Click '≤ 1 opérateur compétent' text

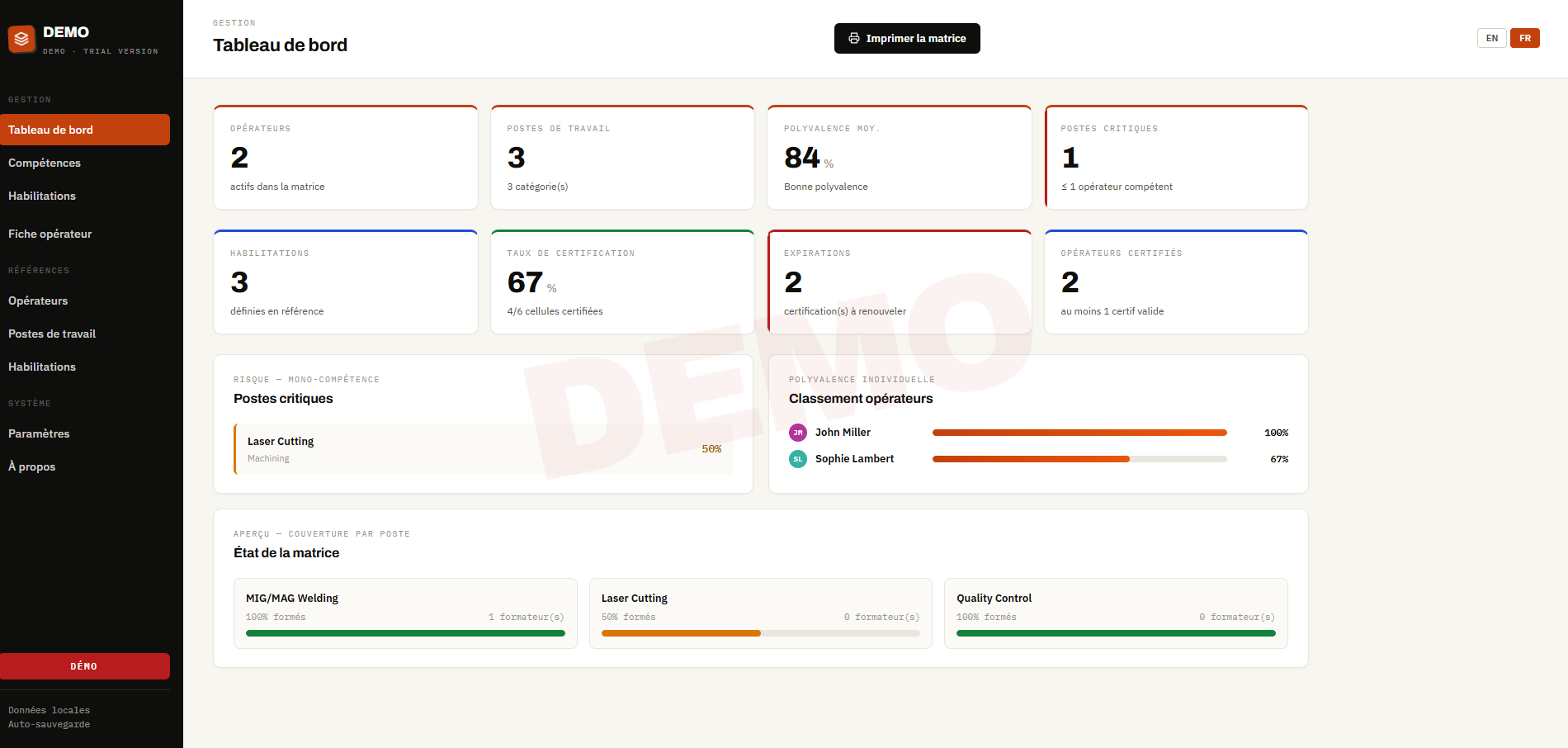(1117, 187)
